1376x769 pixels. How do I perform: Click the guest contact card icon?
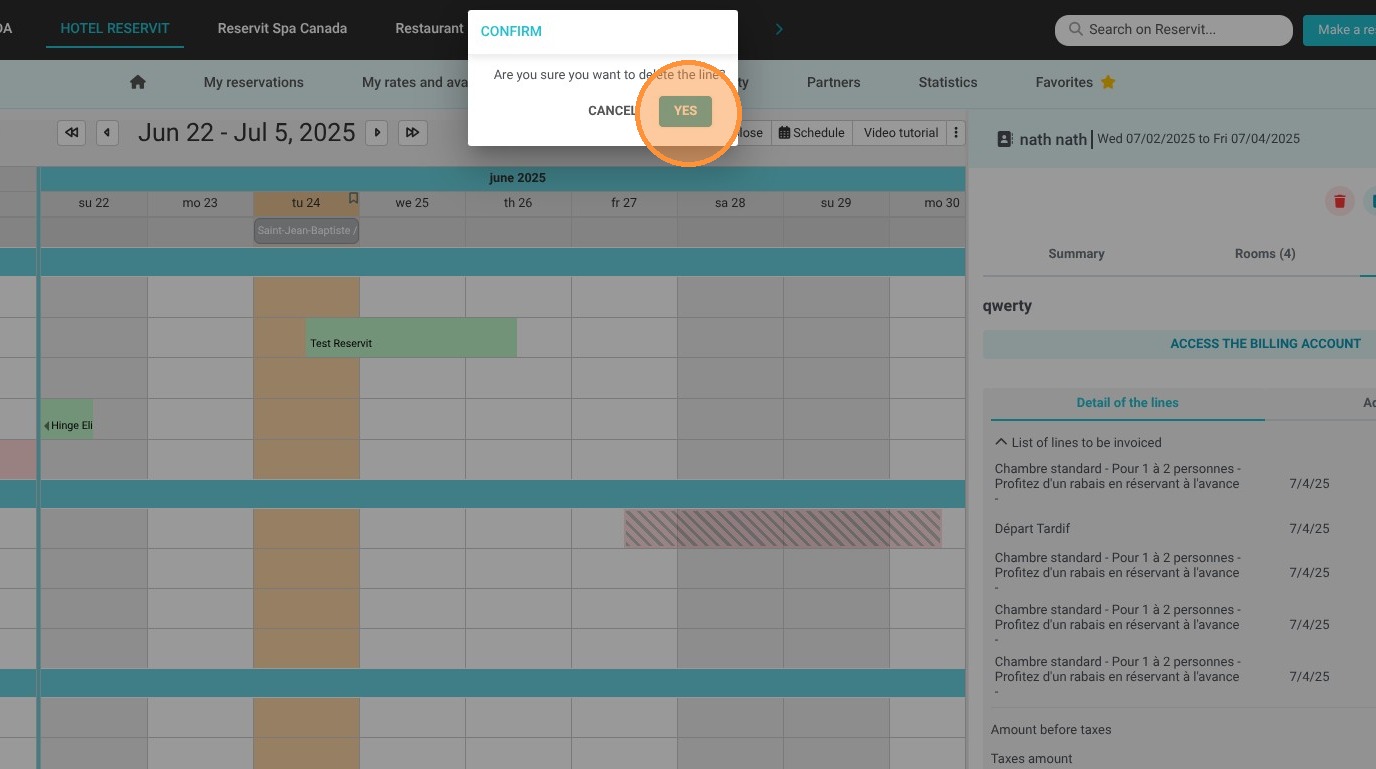(1006, 139)
